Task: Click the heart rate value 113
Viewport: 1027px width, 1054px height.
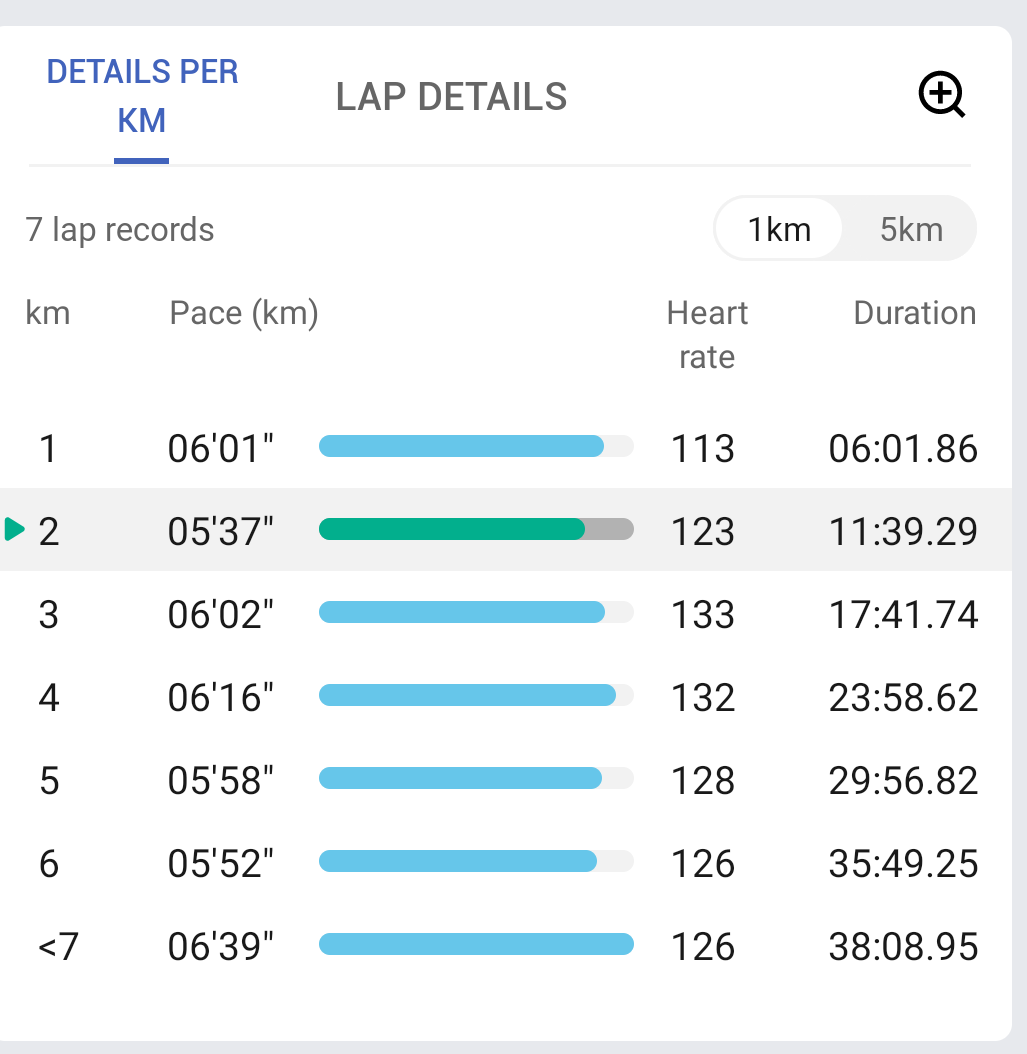Action: point(703,448)
